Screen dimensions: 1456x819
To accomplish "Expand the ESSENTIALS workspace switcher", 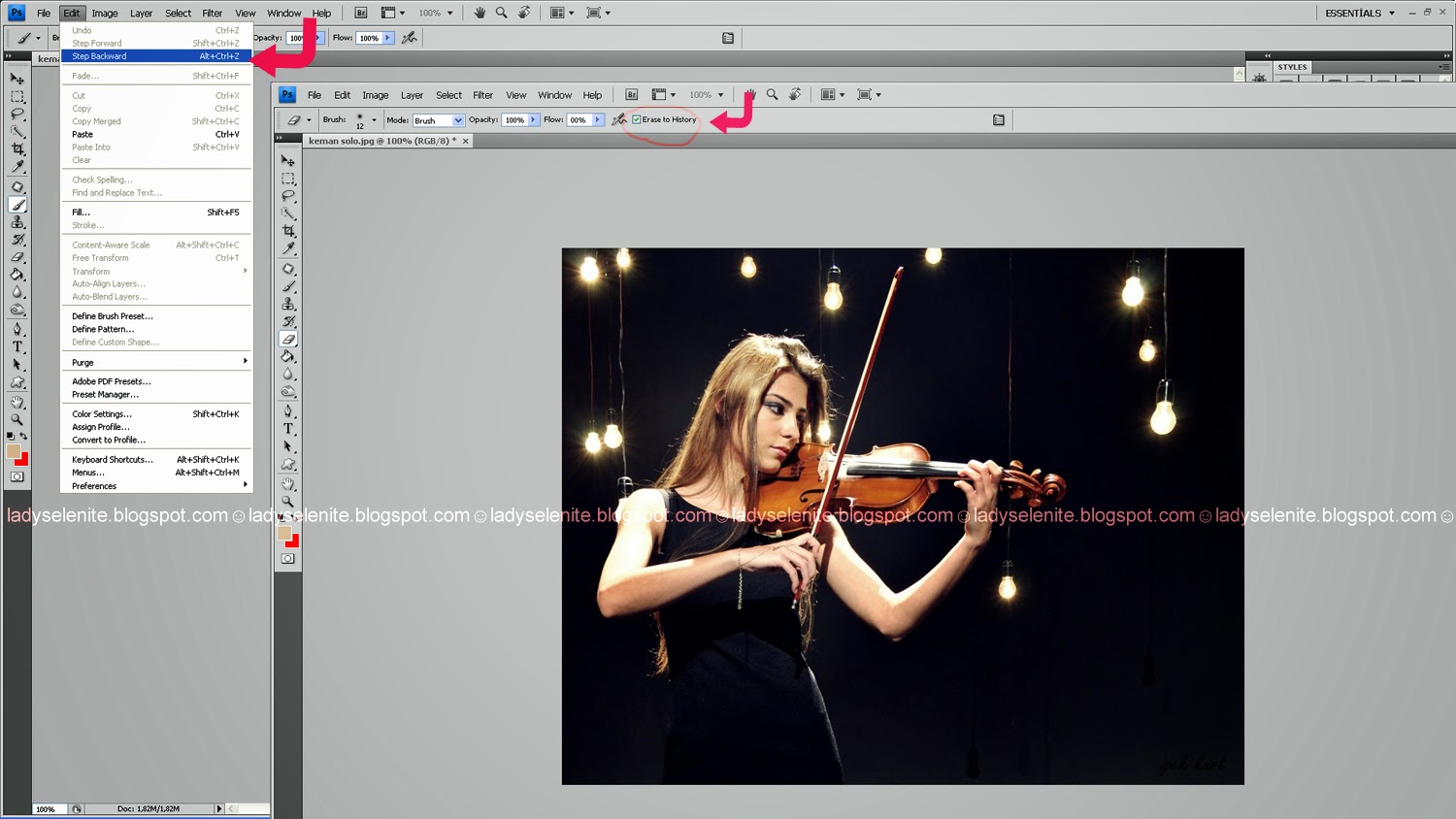I will [1391, 13].
